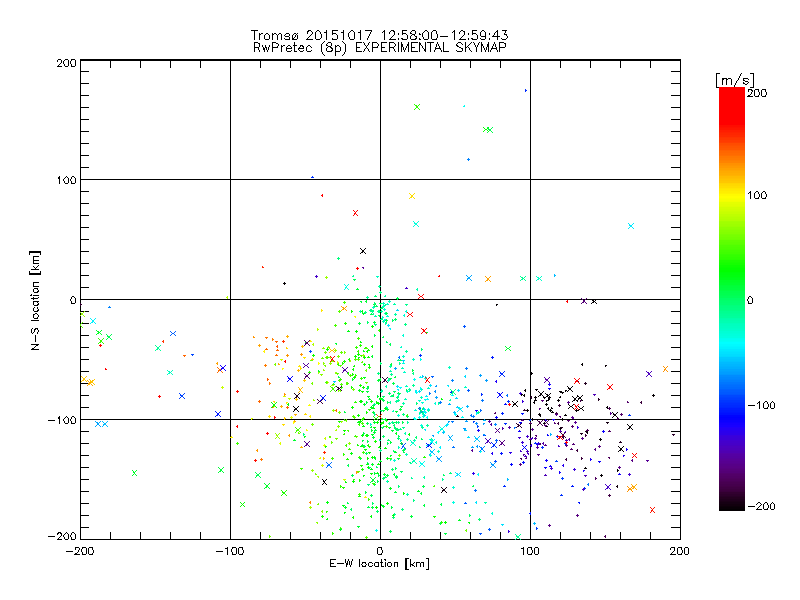Screen dimensions: 800x600
Task: Click the '200' tick label on E-W axis
Action: click(x=680, y=551)
